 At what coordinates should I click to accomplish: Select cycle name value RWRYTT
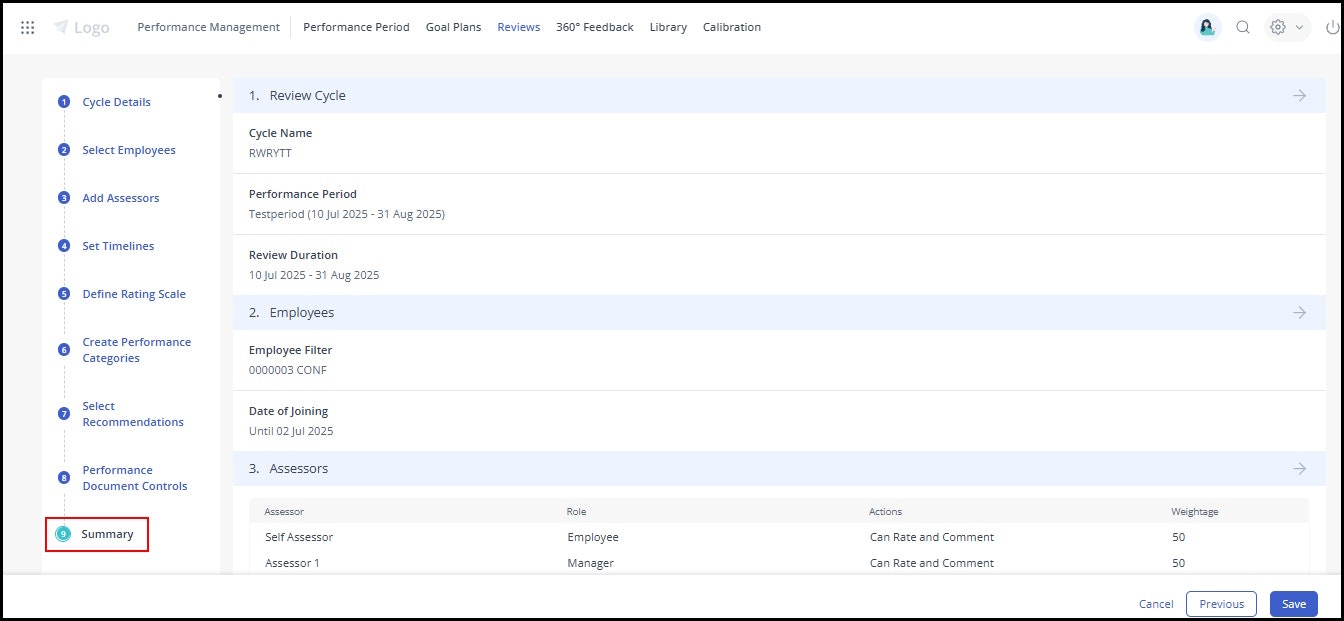point(270,154)
